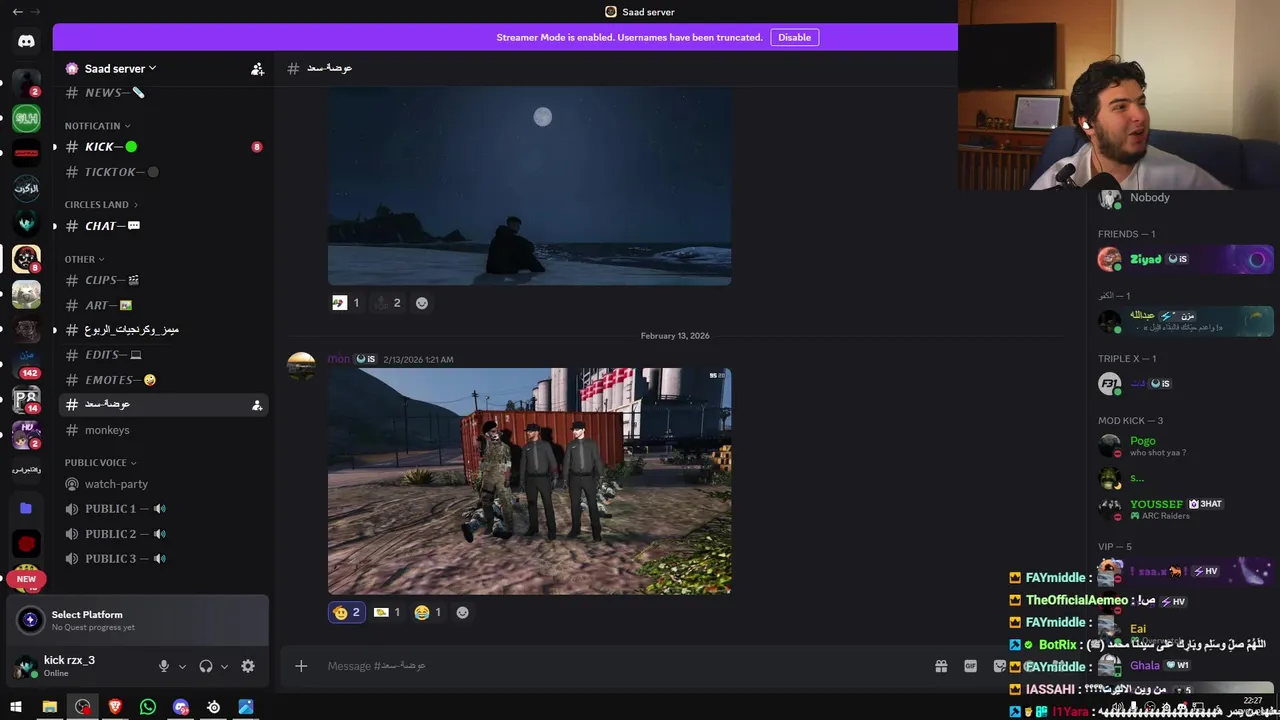Viewport: 1280px width, 720px height.
Task: Open the EMOTES channel
Action: point(163,380)
